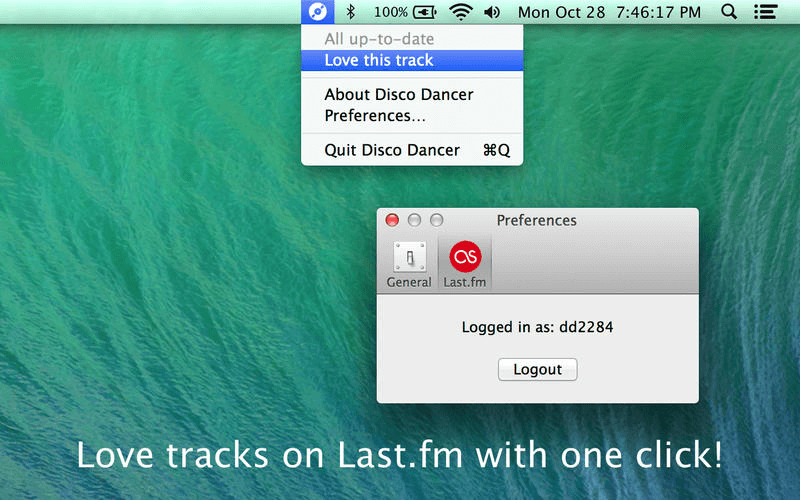Click the Preferences window title
The height and width of the screenshot is (500, 800).
pos(537,220)
